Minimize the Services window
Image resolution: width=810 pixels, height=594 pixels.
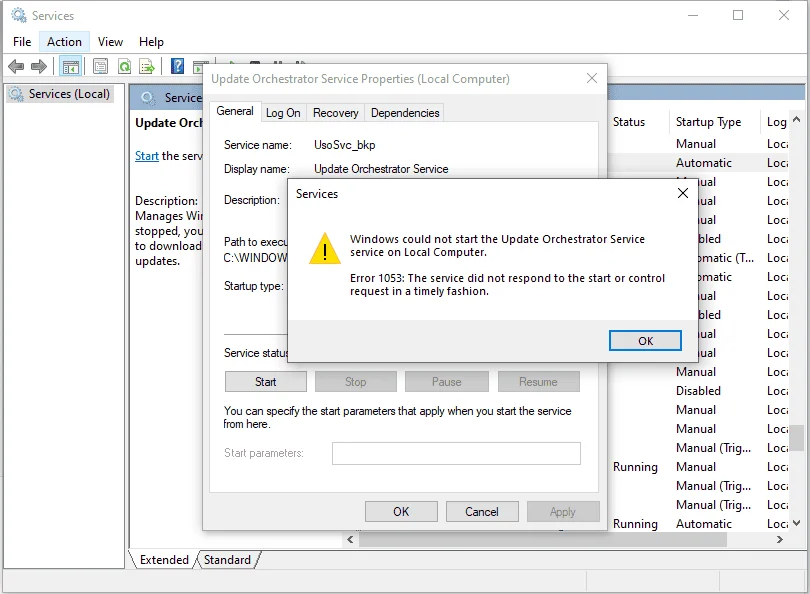pos(693,15)
